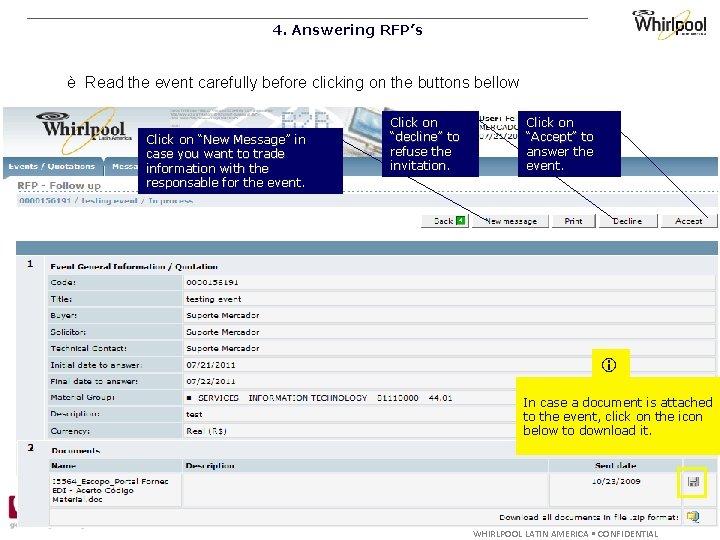Open the New message button
Image resolution: width=720 pixels, height=540 pixels.
pos(510,221)
